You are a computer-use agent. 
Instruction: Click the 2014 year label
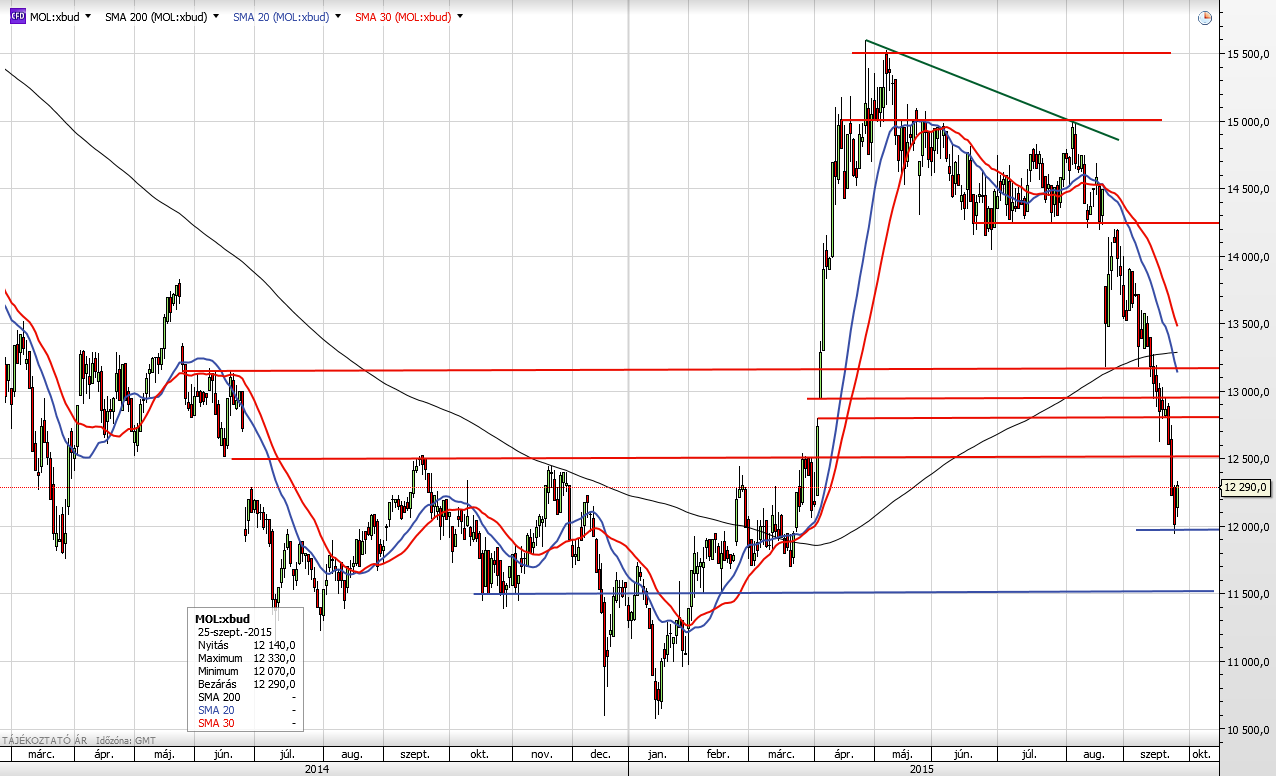(316, 769)
